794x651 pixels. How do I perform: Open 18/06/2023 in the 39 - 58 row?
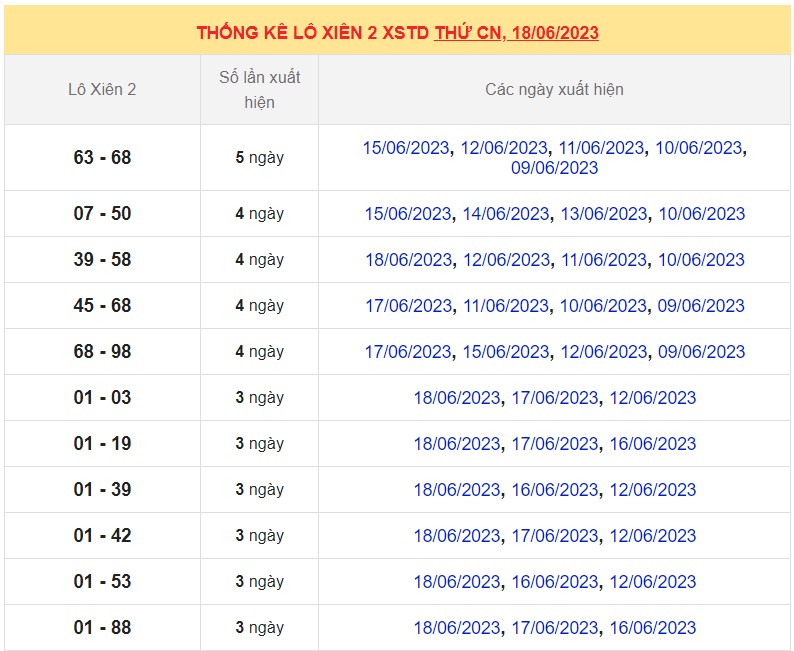[x=408, y=260]
